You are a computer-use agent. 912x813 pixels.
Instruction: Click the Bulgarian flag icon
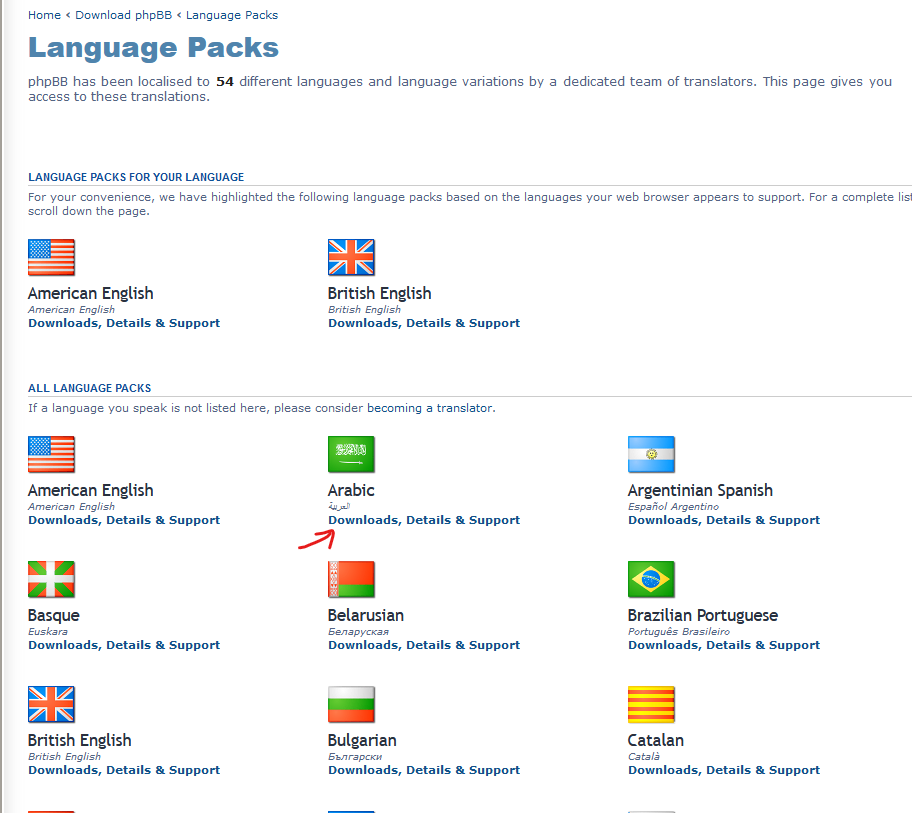click(x=351, y=704)
